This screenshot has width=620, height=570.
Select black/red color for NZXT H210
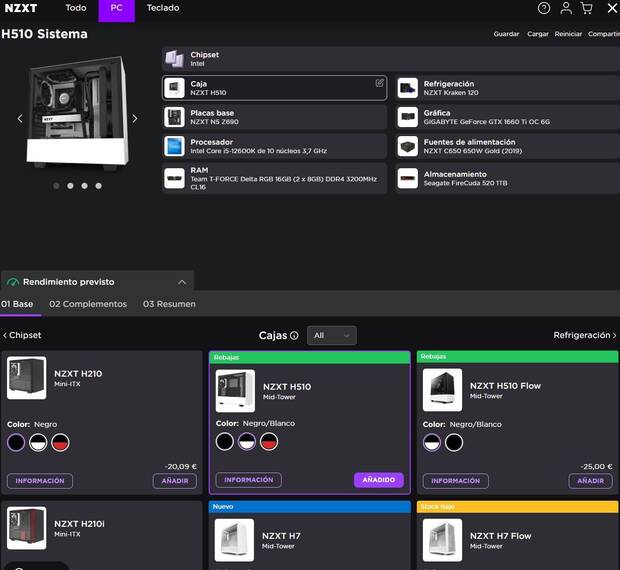[x=60, y=442]
